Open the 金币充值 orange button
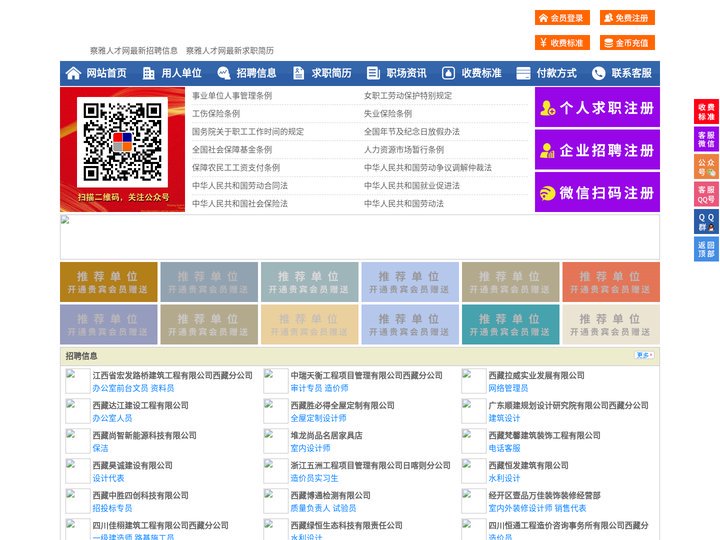 tap(627, 43)
